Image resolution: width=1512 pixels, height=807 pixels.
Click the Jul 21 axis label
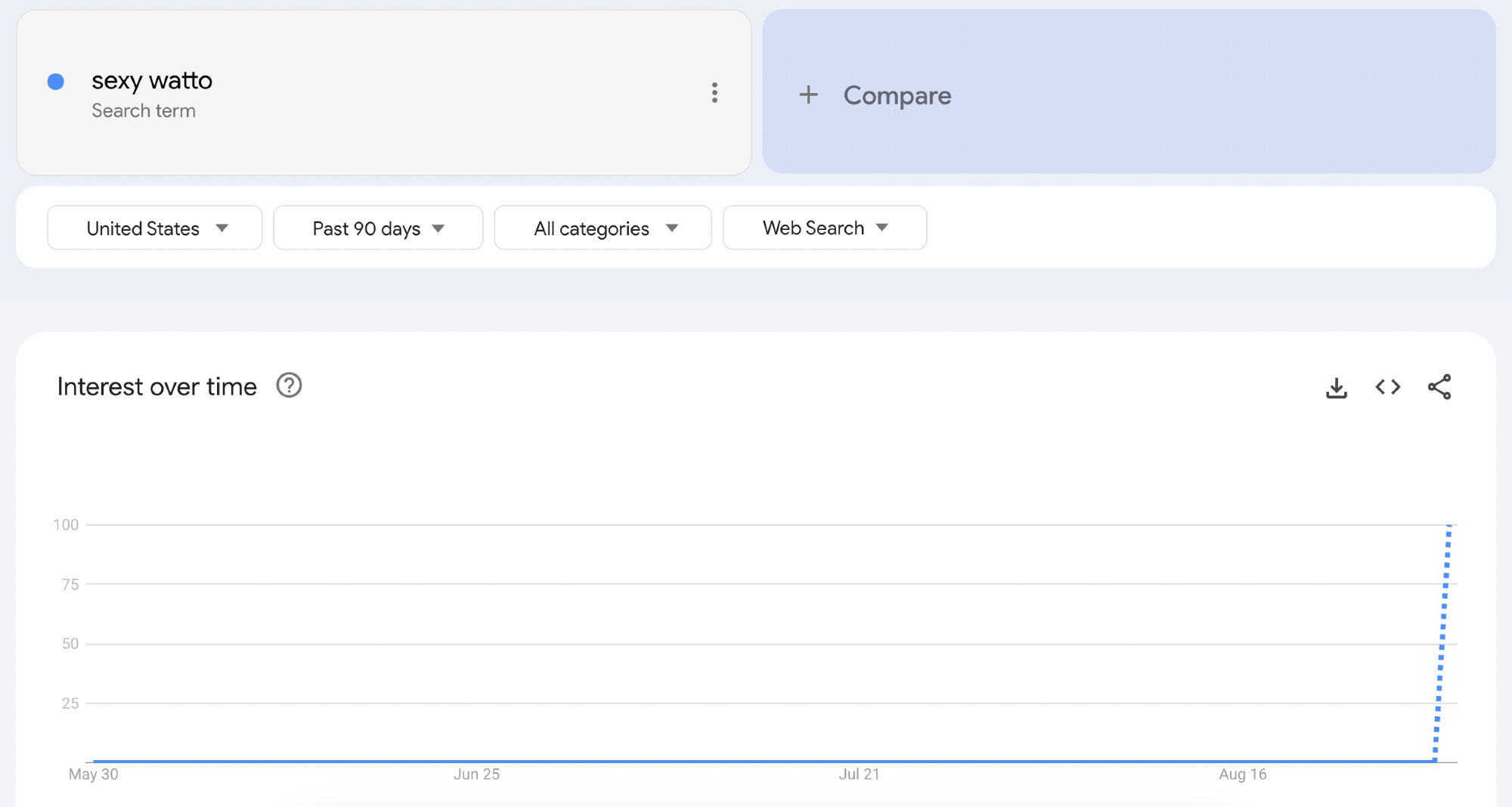[x=860, y=774]
